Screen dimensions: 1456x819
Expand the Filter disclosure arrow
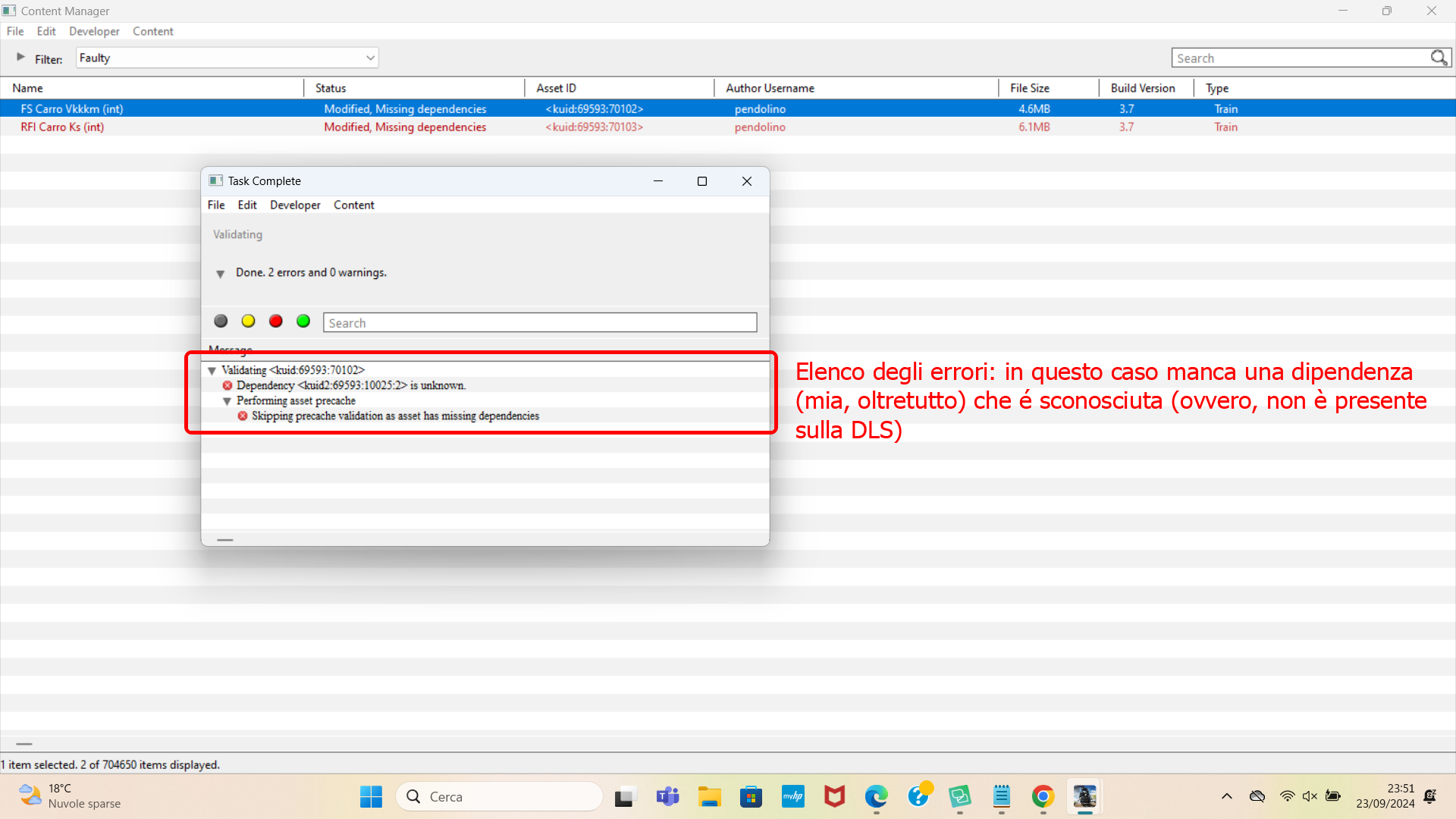point(20,57)
